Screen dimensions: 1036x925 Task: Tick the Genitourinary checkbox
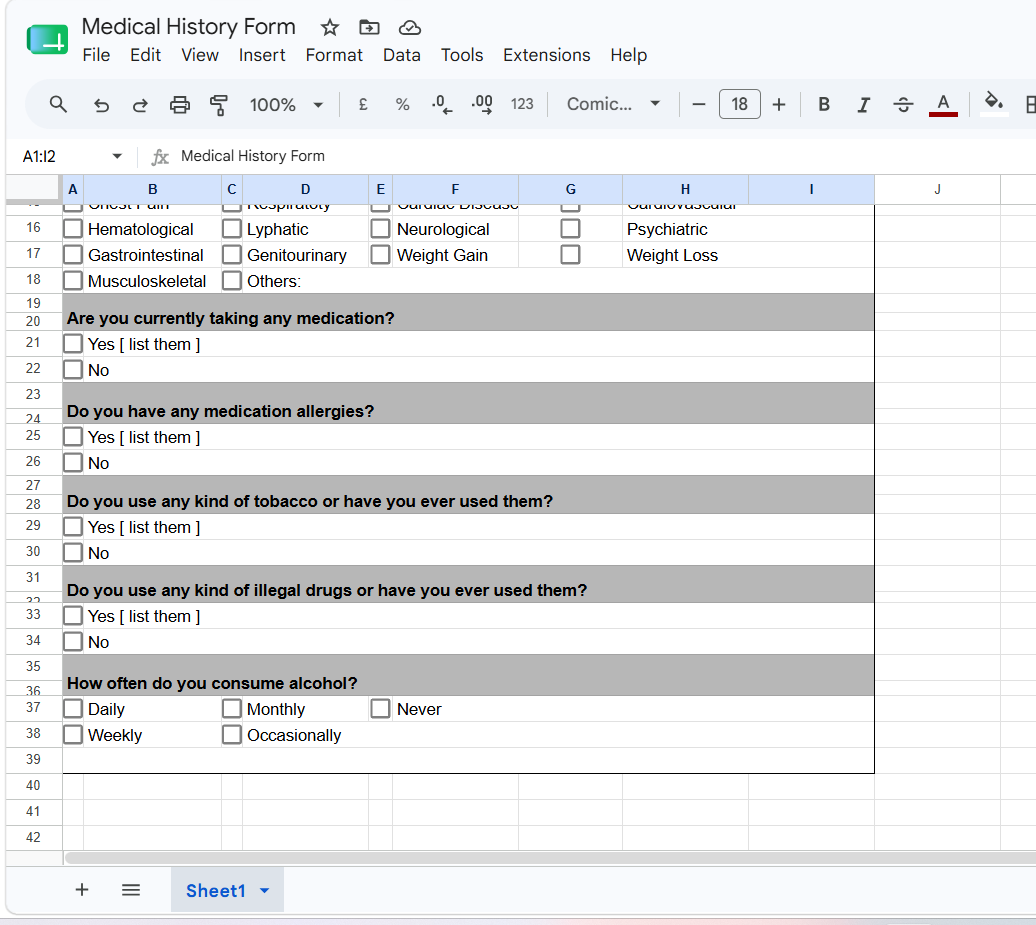(232, 254)
